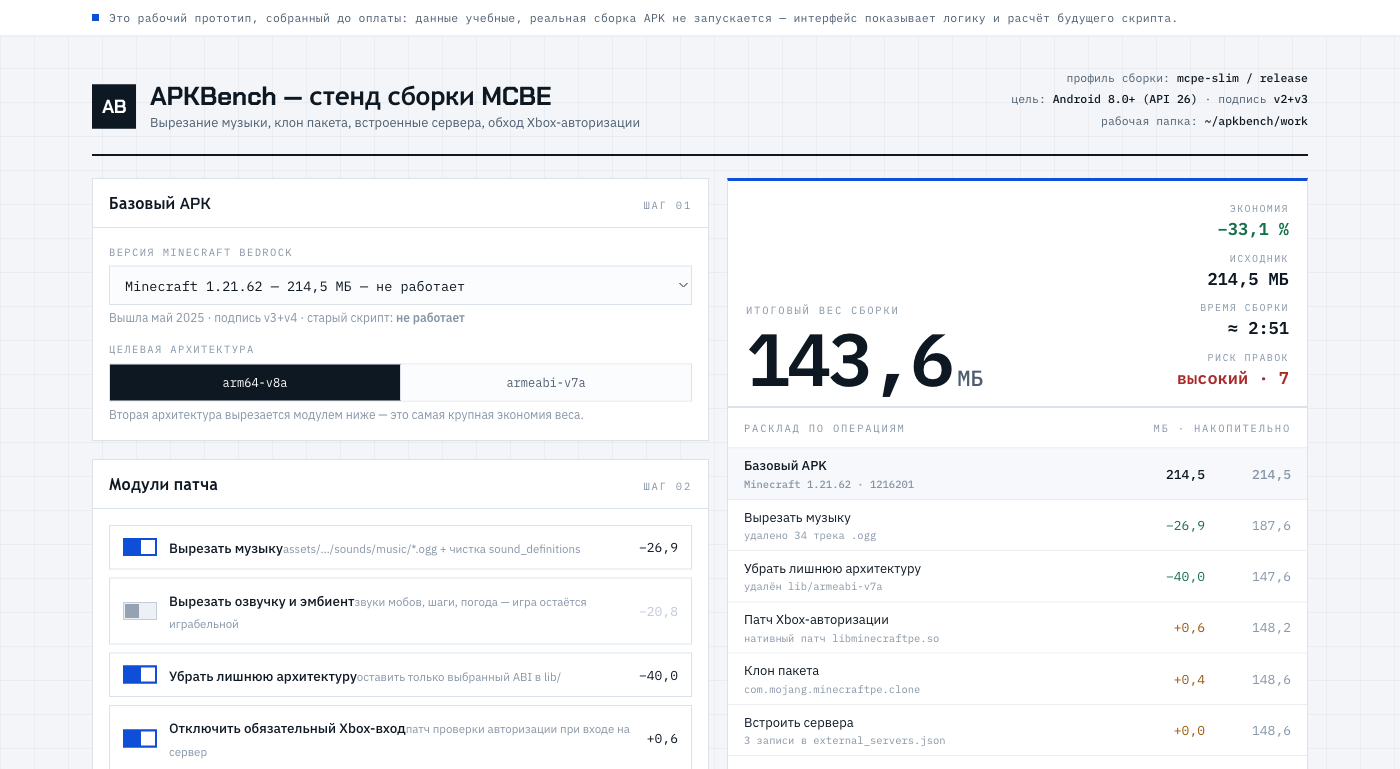Click the +0,6 value for Xbox module

pos(662,739)
